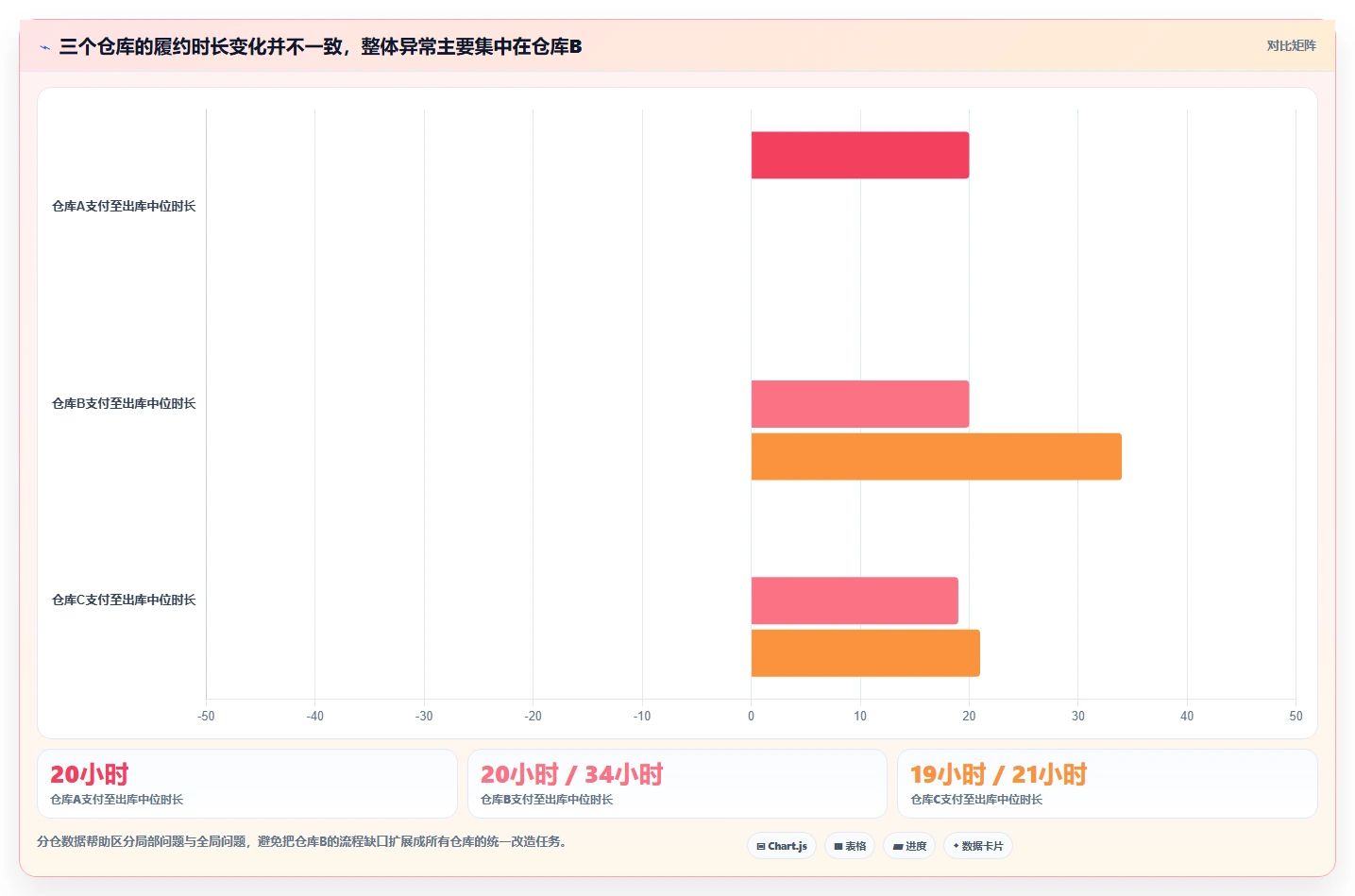Screen dimensions: 1355x896
Task: Click the x-axis tick labeled 10
Action: 860,716
